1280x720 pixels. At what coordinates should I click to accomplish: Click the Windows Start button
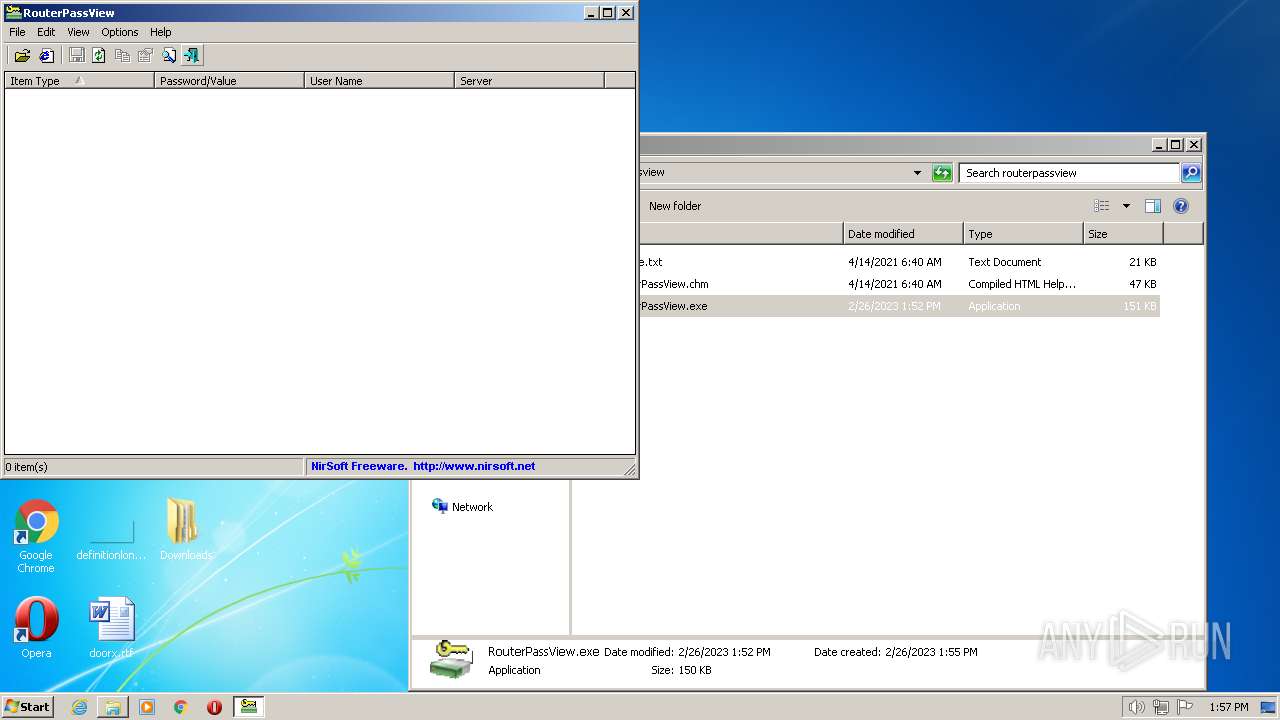click(28, 706)
